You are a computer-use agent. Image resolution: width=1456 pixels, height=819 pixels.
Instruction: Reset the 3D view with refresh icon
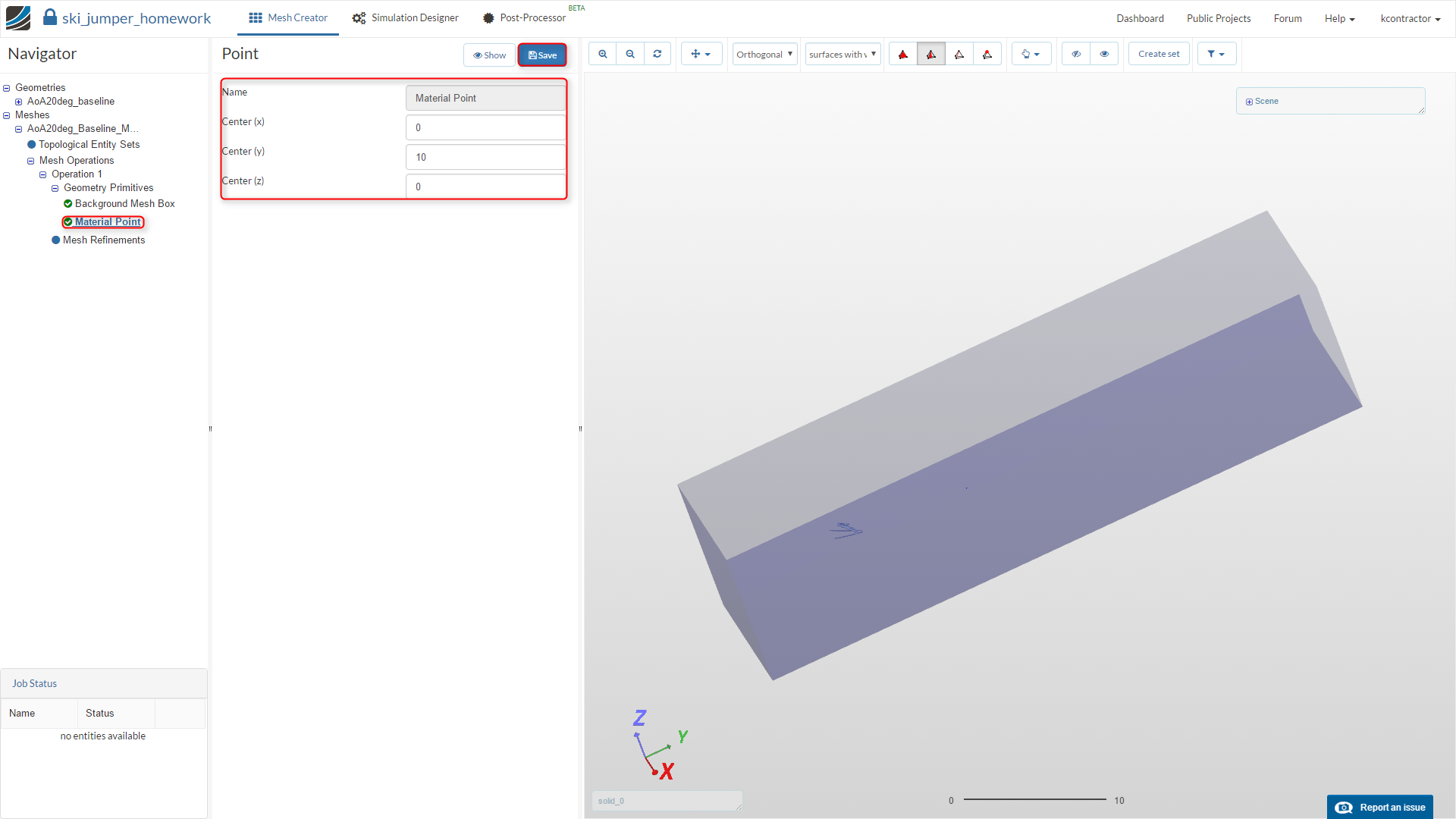657,54
